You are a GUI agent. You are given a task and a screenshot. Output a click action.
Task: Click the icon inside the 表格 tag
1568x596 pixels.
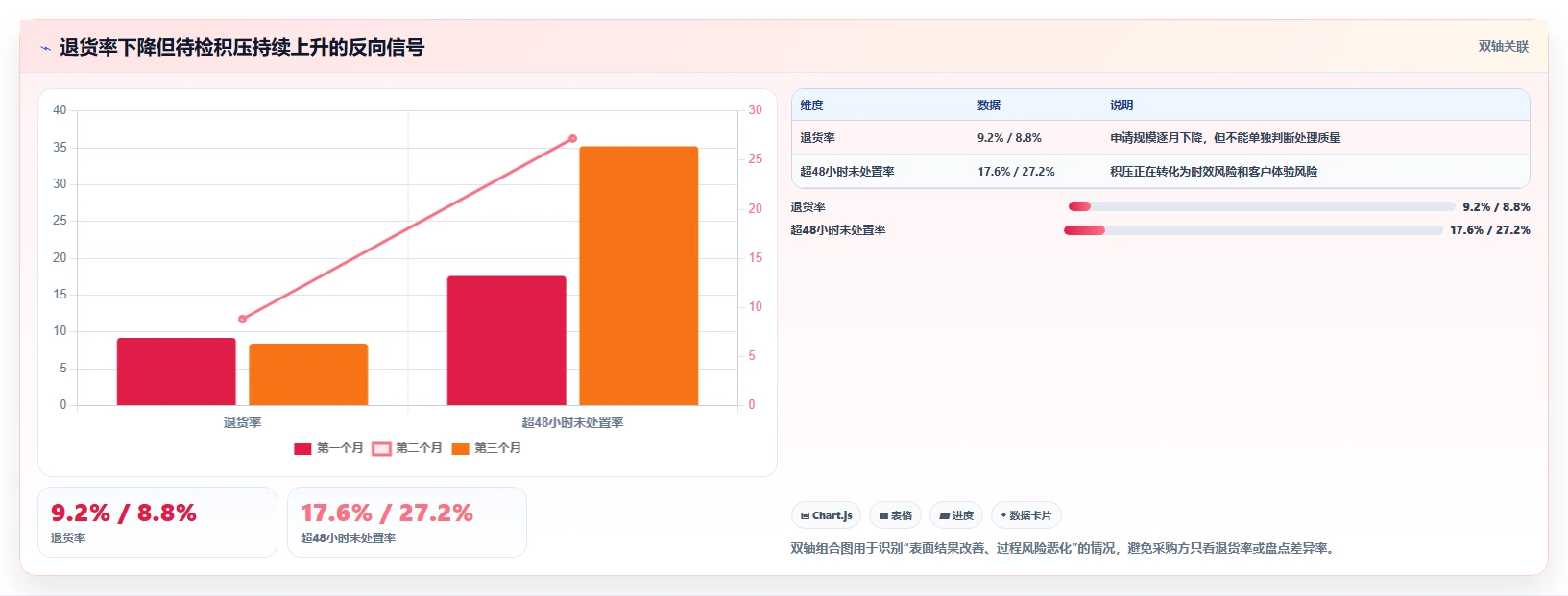point(883,516)
